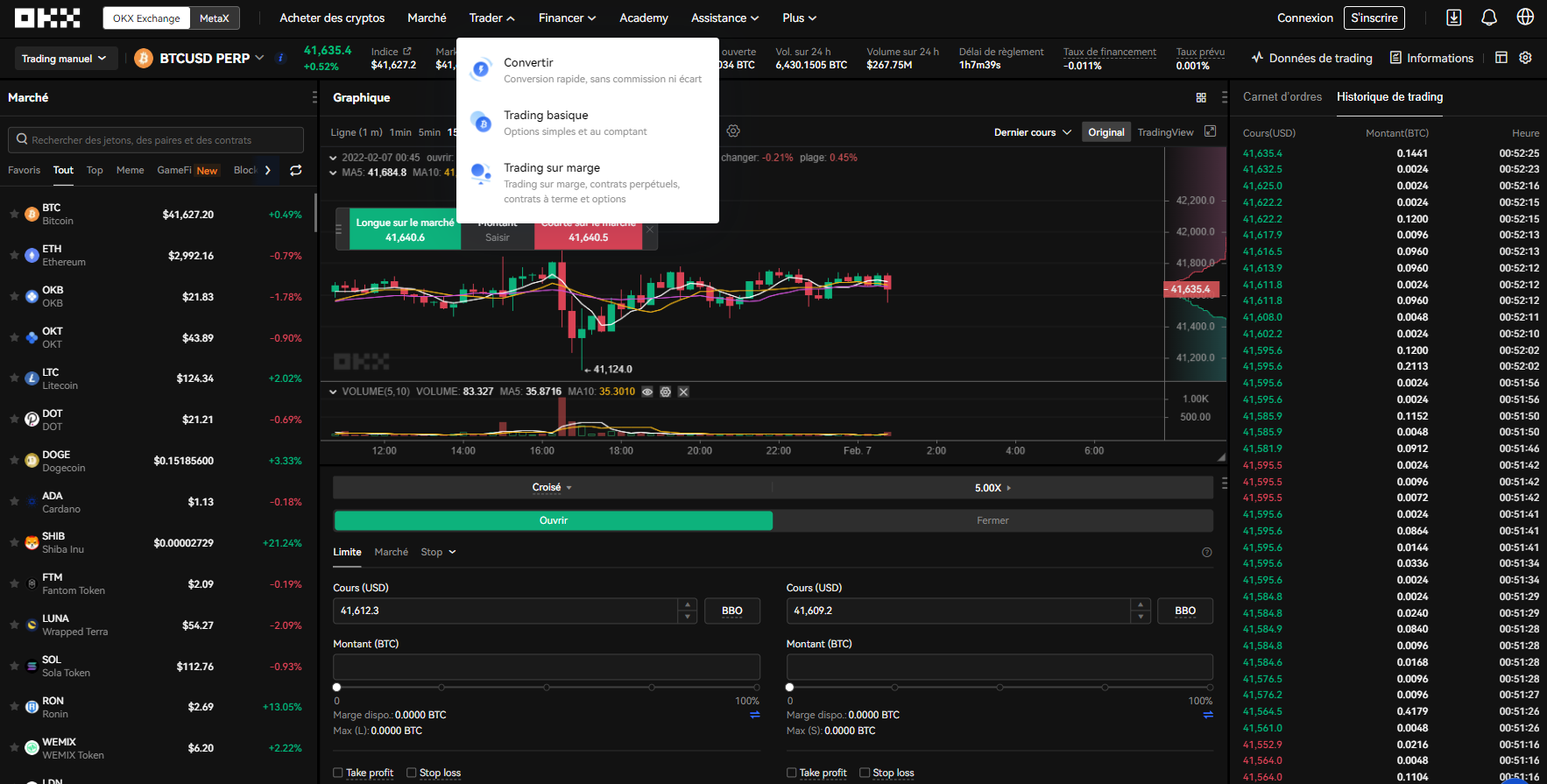The height and width of the screenshot is (784, 1547).
Task: Swap units for buy-side margin
Action: [x=754, y=715]
